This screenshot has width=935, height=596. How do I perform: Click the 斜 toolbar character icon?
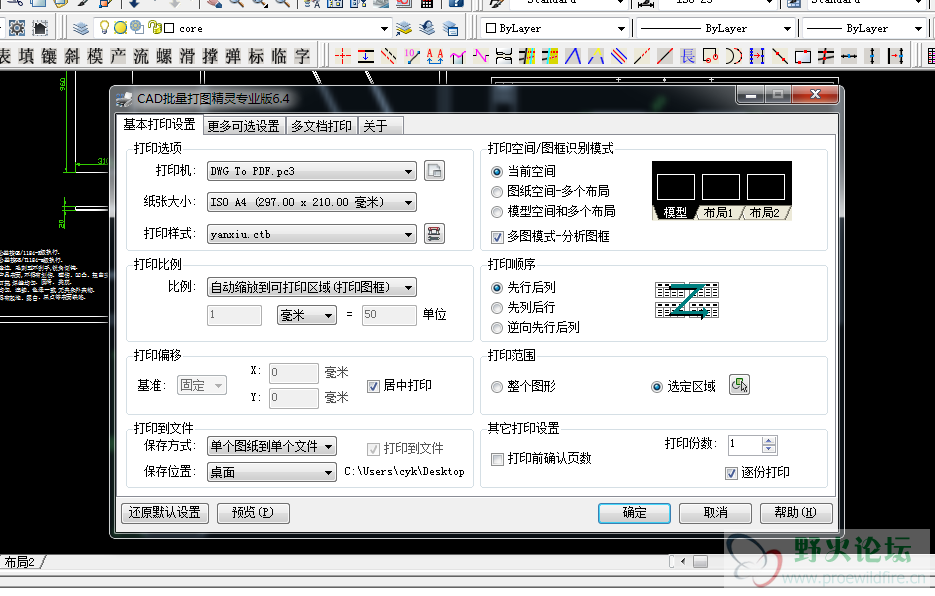coord(72,56)
